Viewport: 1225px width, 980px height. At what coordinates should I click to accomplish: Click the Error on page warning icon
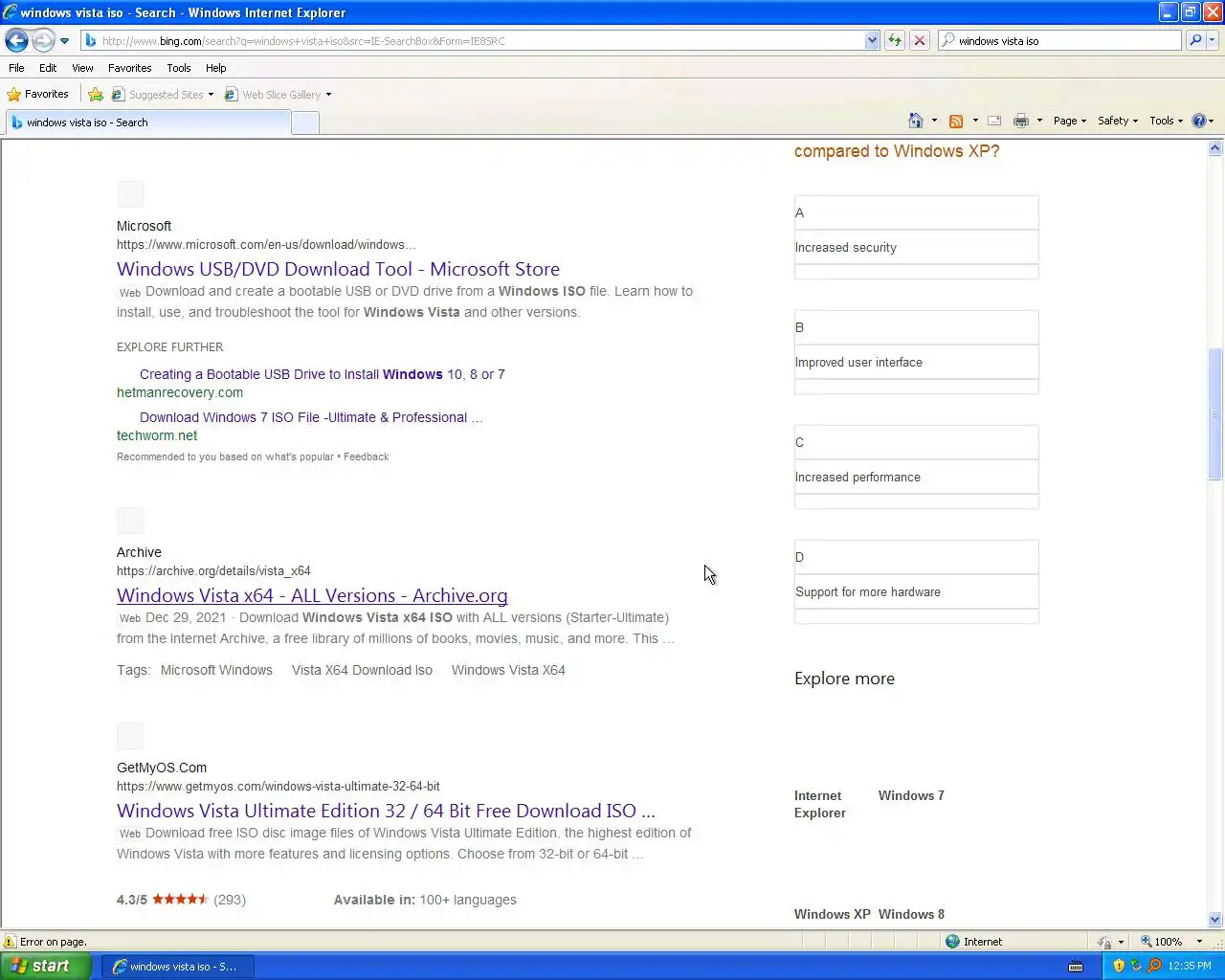pos(11,942)
